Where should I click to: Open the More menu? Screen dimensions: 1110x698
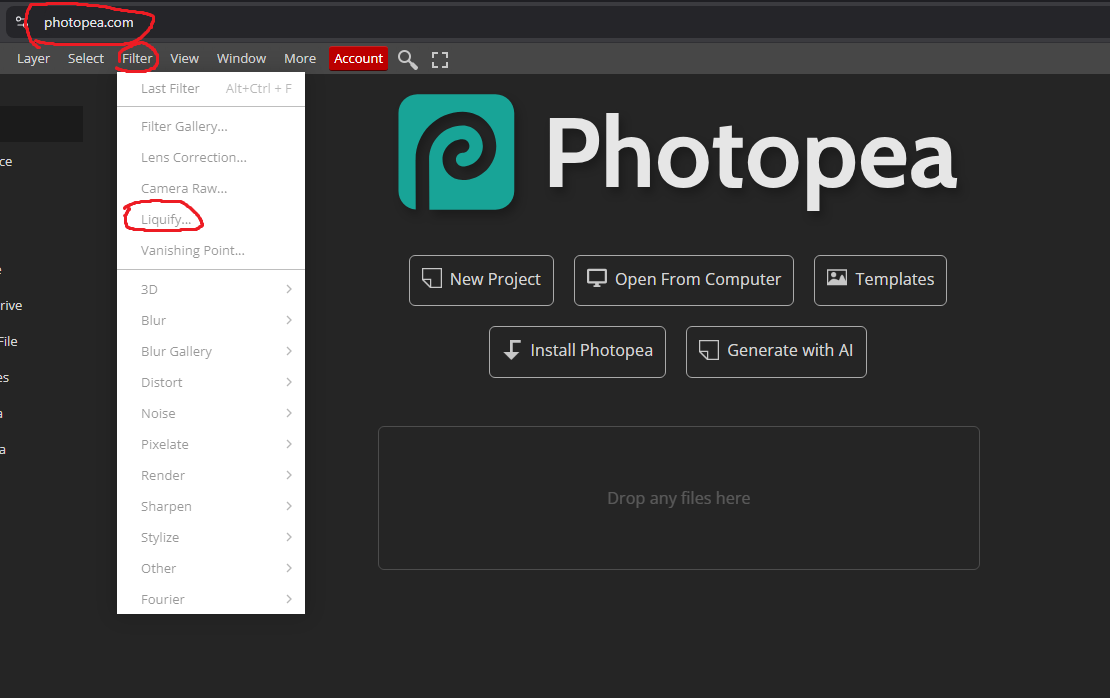(x=300, y=59)
